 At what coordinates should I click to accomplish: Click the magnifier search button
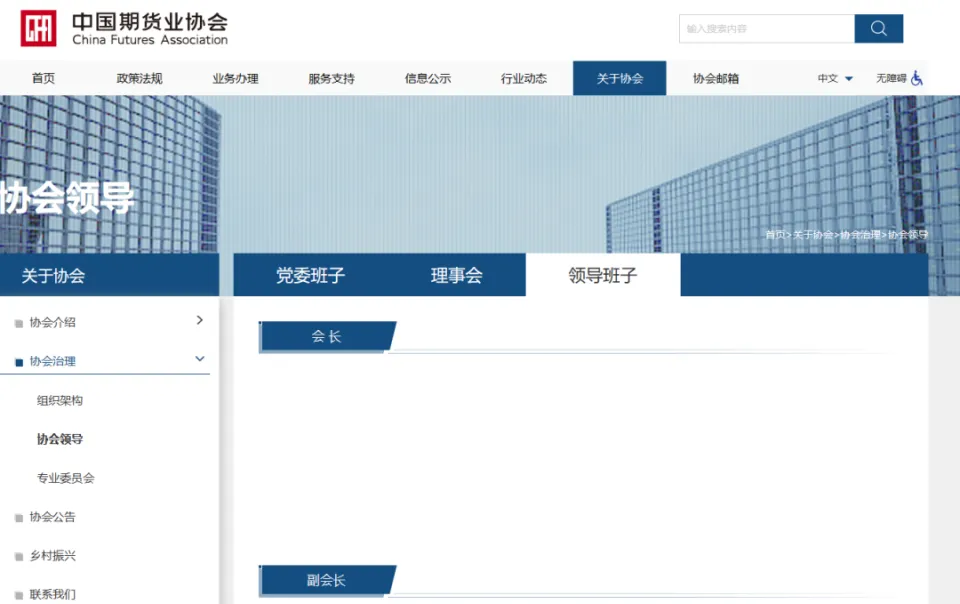878,29
